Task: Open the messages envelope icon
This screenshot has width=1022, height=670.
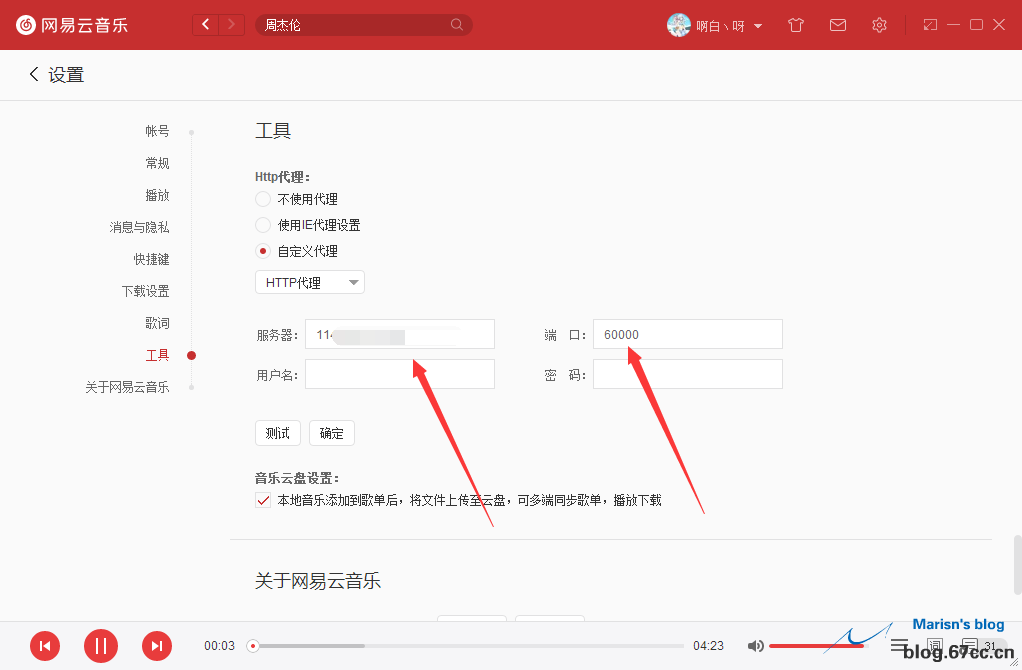Action: (x=838, y=25)
